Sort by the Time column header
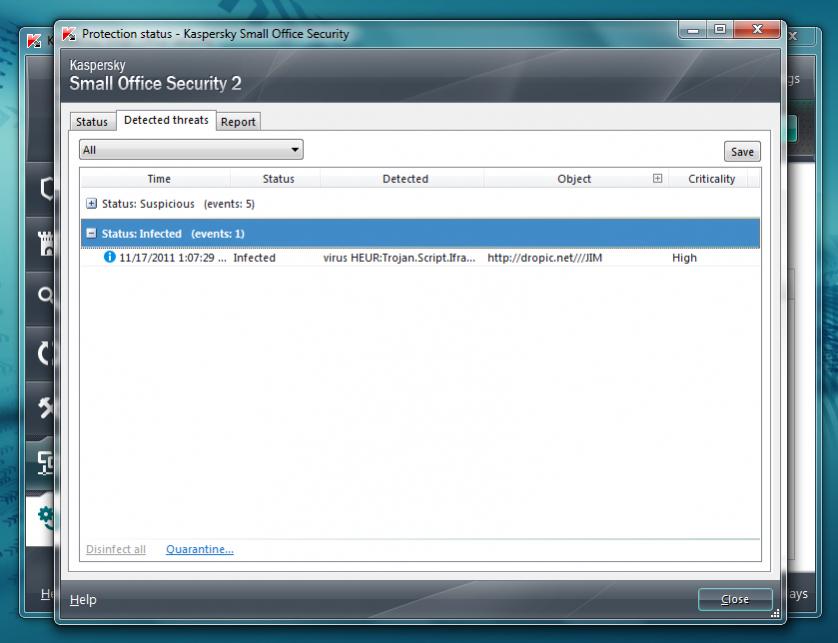838x643 pixels. [x=159, y=179]
